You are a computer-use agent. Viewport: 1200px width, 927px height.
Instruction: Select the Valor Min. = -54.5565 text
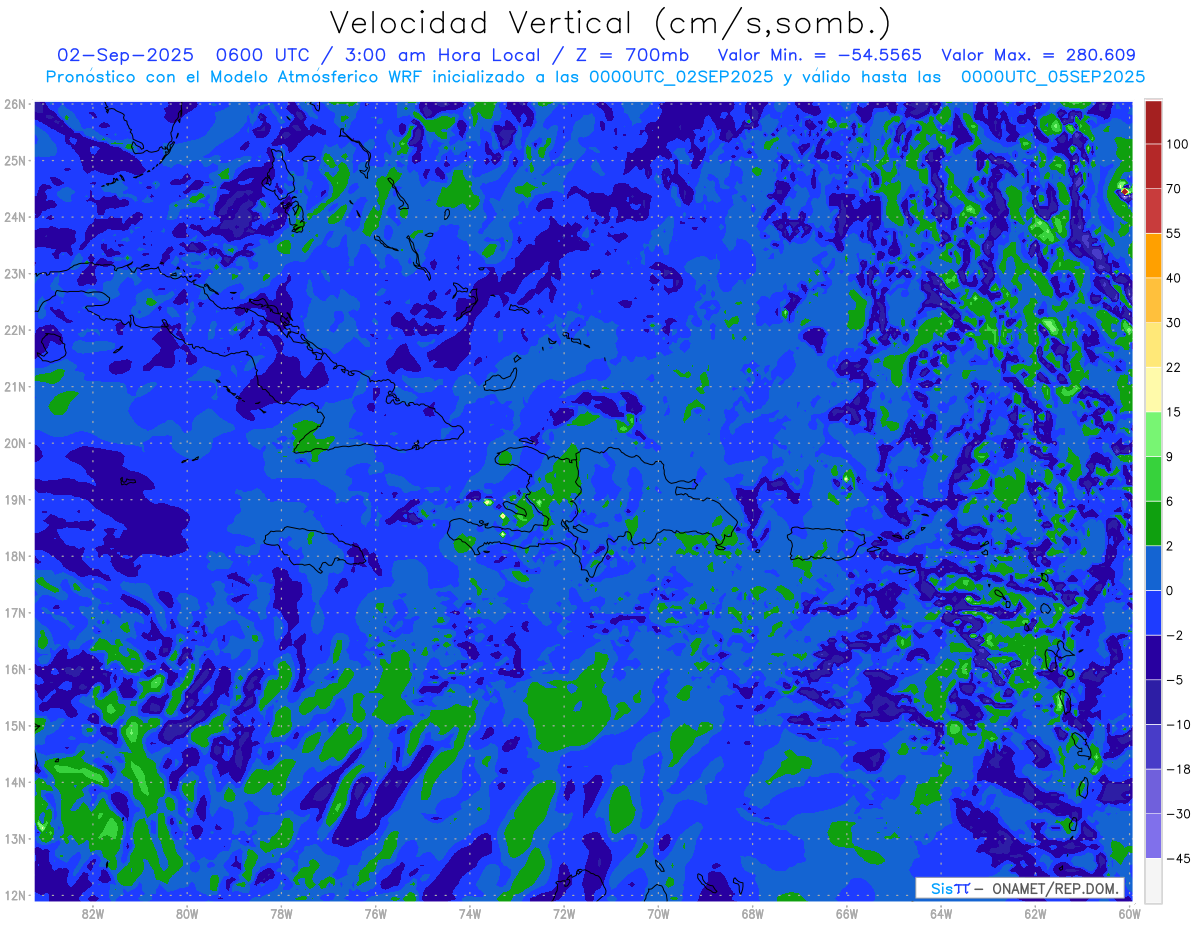(x=820, y=55)
